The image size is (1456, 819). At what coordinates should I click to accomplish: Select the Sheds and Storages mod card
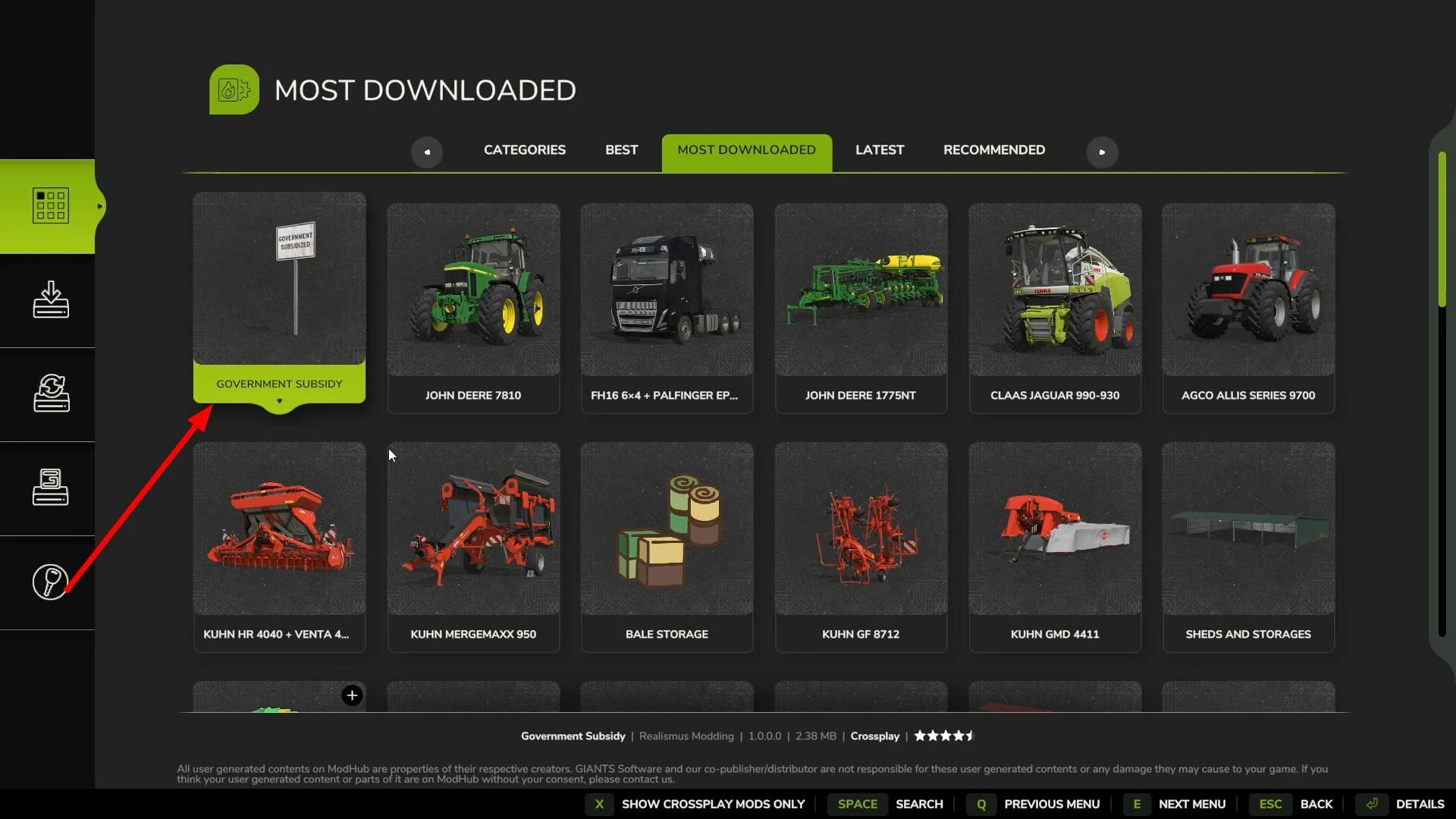click(1248, 547)
